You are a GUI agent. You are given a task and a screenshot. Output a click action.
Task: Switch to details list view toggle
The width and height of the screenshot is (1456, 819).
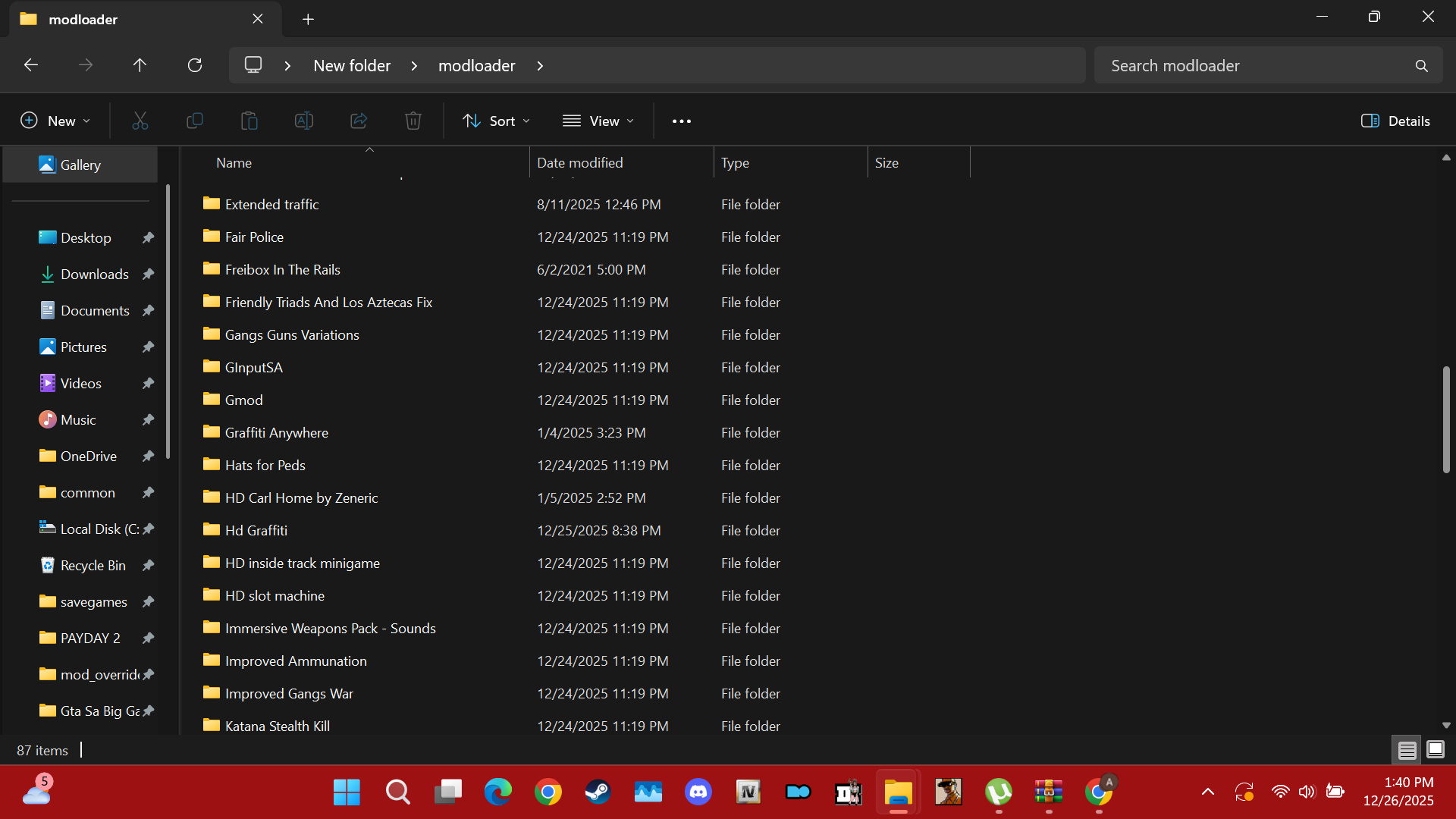(x=1407, y=750)
